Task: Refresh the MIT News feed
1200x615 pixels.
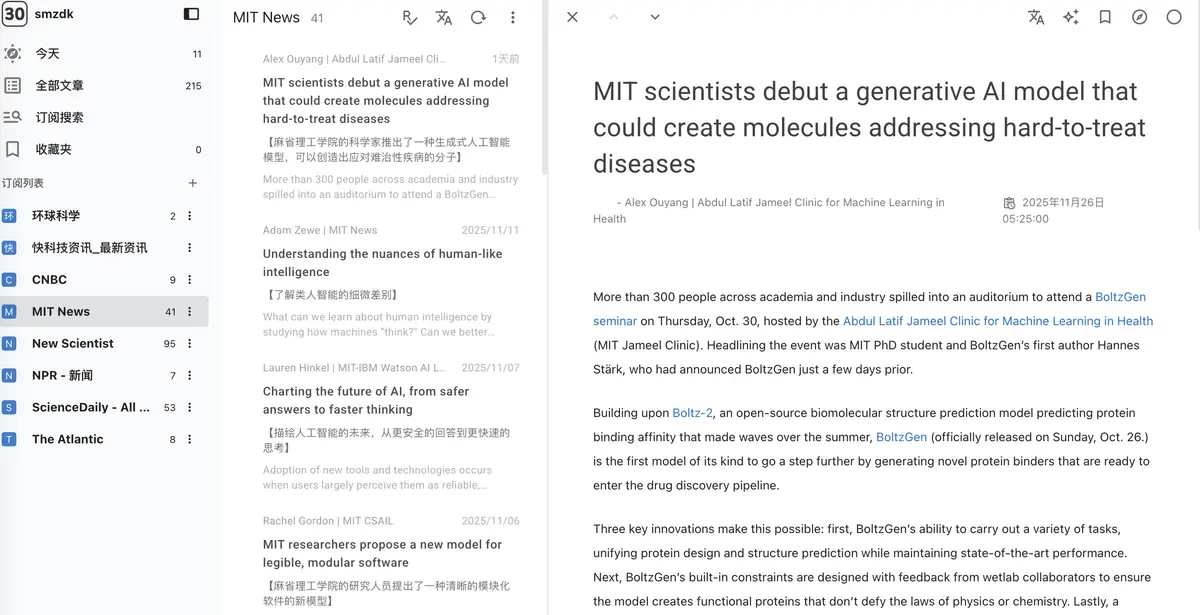Action: (478, 17)
